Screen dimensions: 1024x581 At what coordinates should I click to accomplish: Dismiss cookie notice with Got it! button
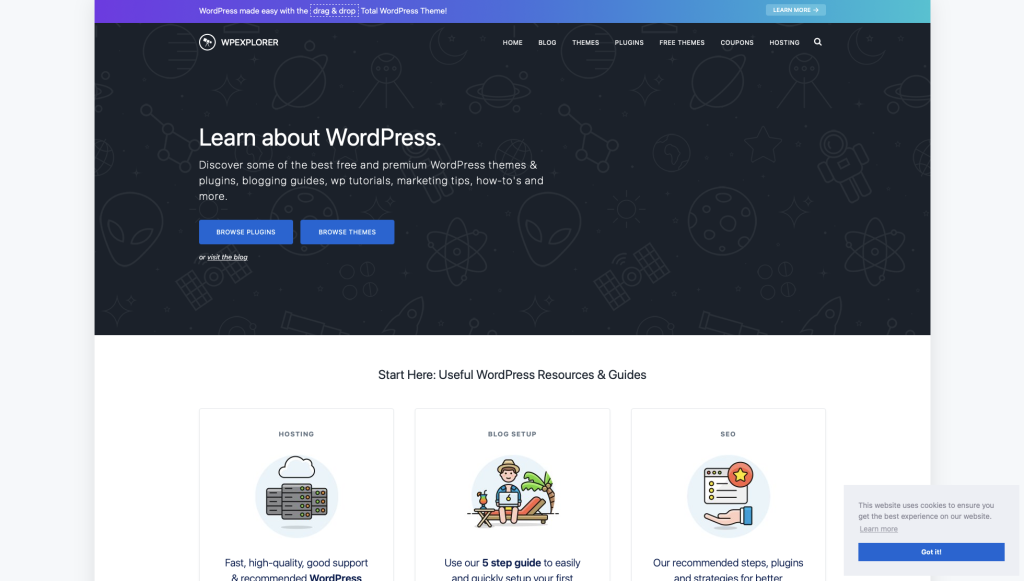click(931, 552)
